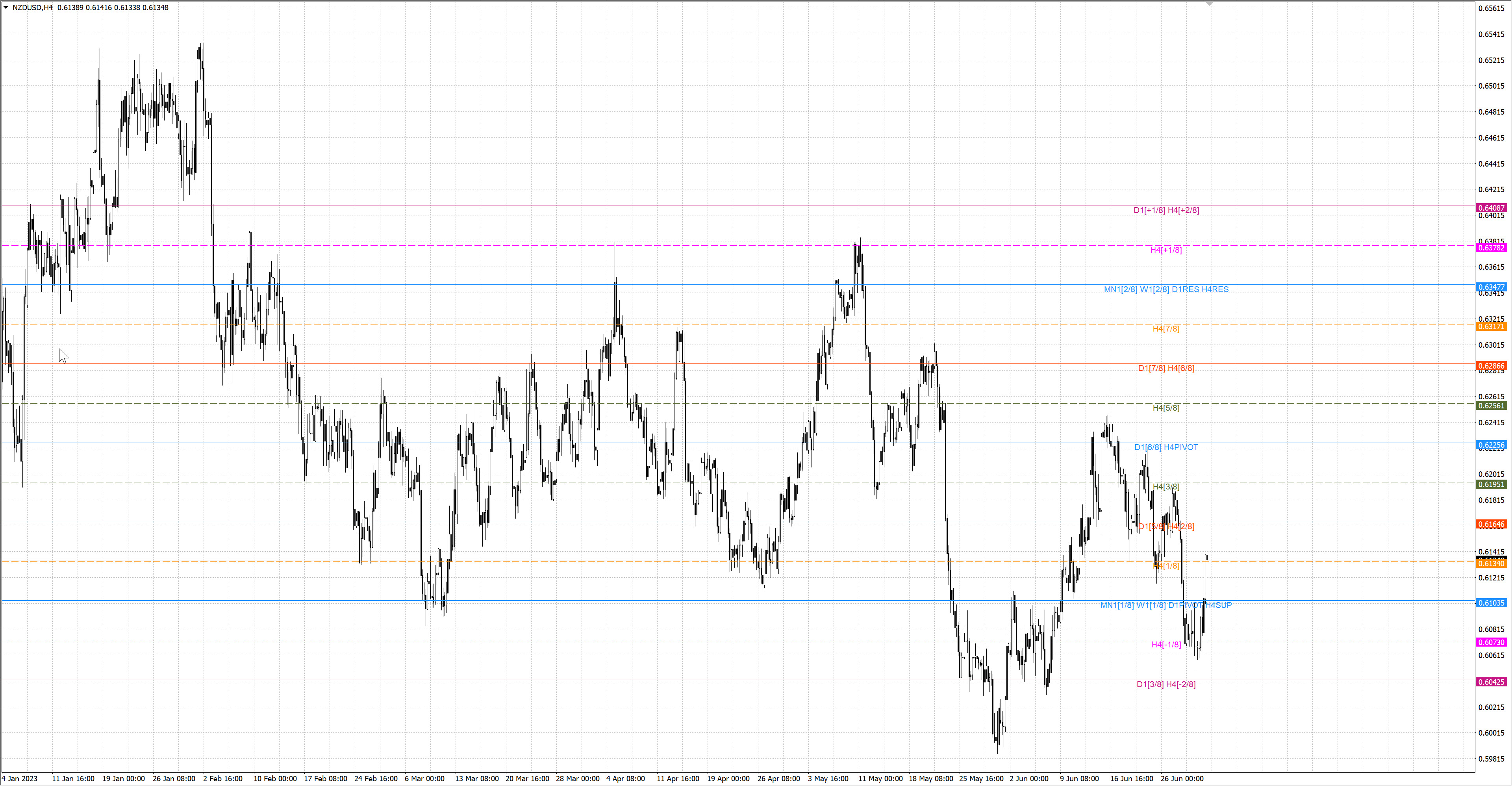Click the 0.65015 price scale value

[1492, 86]
